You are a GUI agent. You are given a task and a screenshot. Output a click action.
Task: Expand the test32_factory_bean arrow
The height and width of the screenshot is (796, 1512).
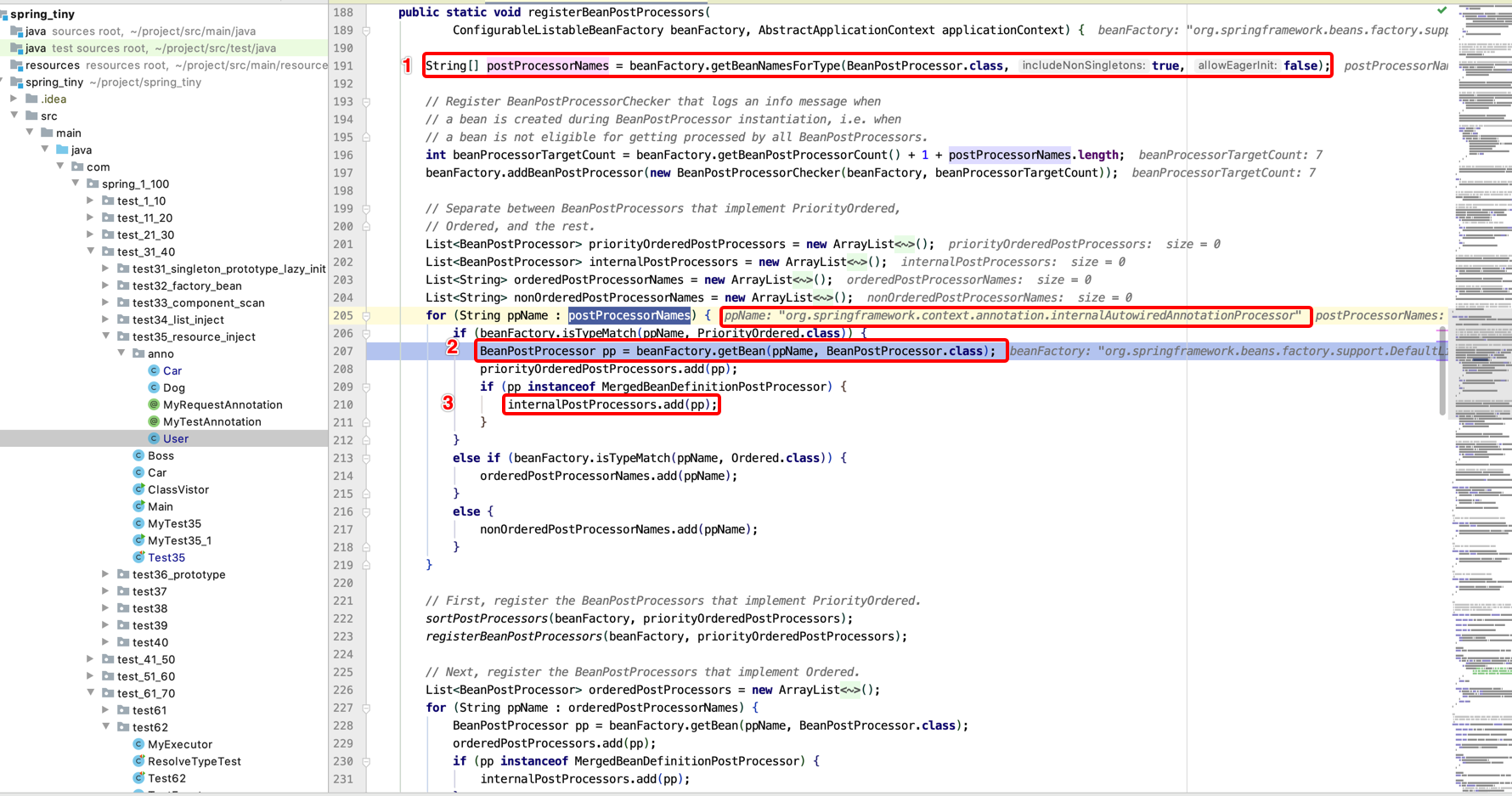click(105, 285)
